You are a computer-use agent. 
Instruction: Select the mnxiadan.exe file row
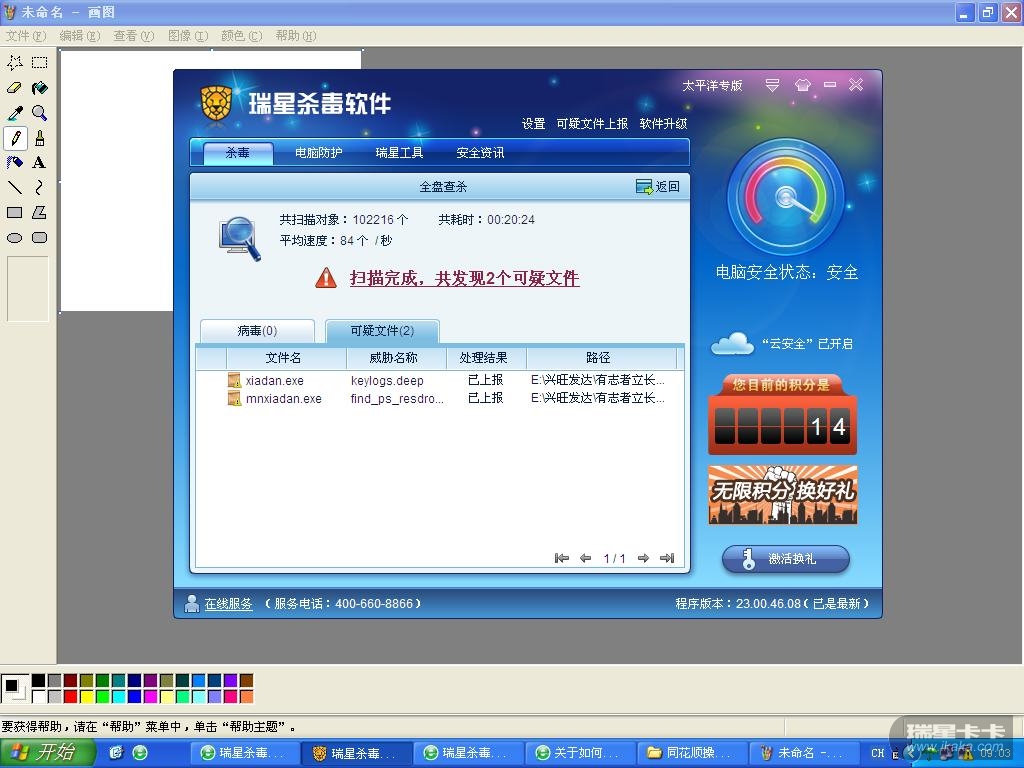(x=440, y=398)
